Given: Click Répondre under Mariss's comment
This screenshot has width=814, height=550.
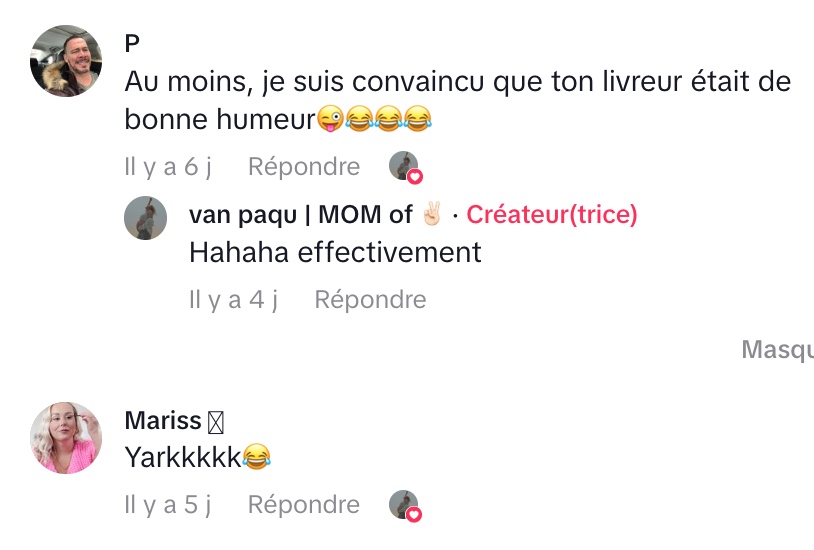Looking at the screenshot, I should (304, 505).
